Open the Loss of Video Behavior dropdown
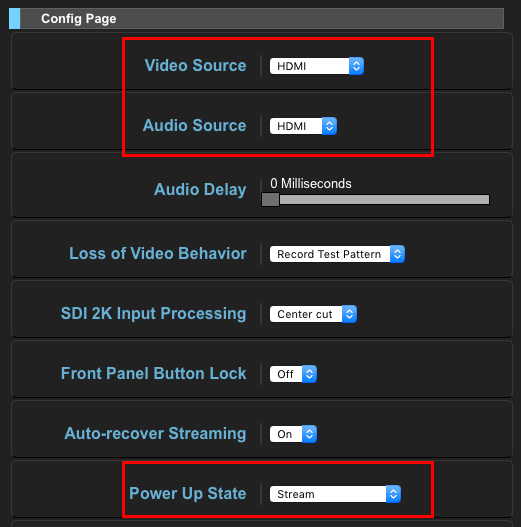Image resolution: width=521 pixels, height=527 pixels. point(337,254)
